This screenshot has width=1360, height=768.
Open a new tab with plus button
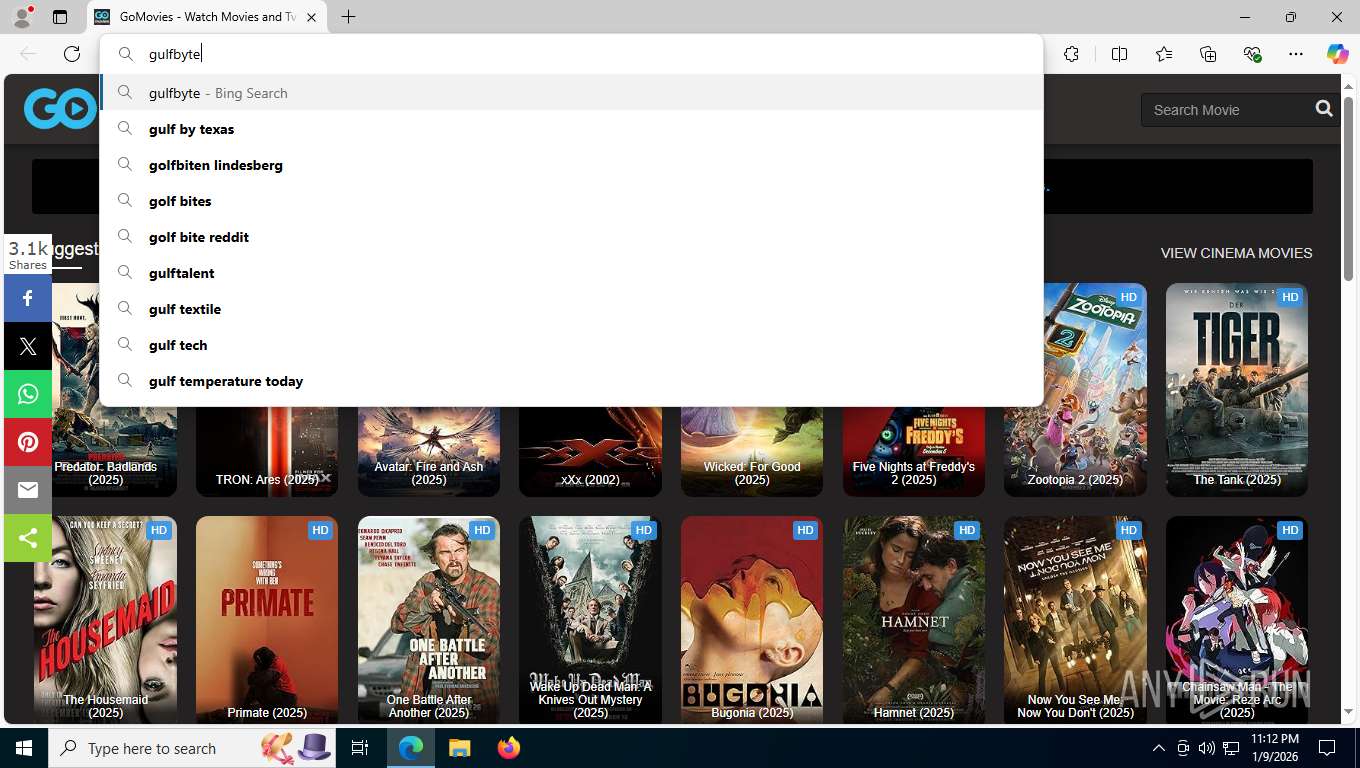coord(348,17)
